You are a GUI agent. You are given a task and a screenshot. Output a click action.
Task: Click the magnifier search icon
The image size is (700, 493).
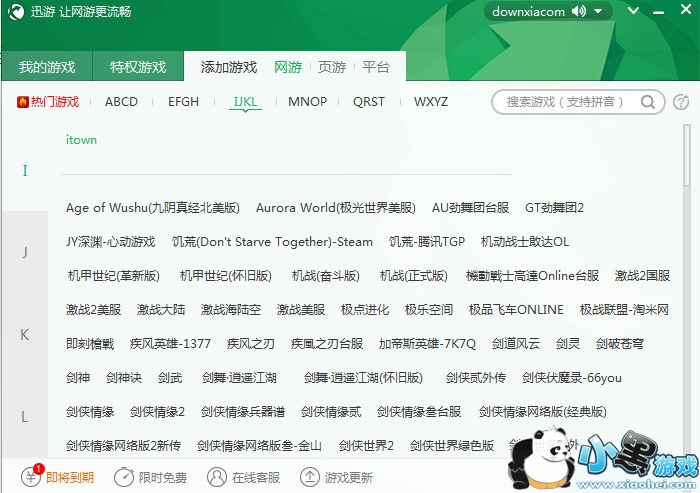coord(648,102)
